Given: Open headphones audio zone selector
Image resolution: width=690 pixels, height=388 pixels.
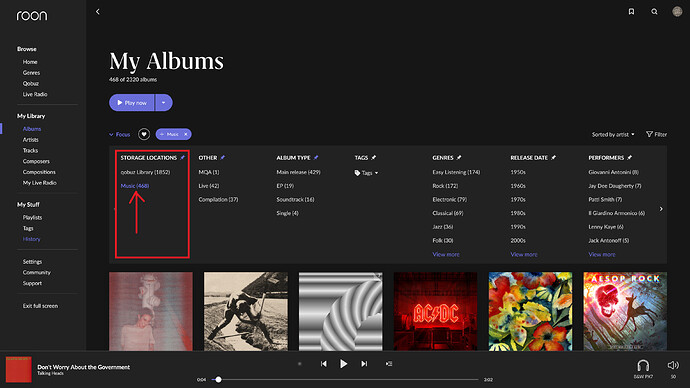Looking at the screenshot, I should [643, 366].
